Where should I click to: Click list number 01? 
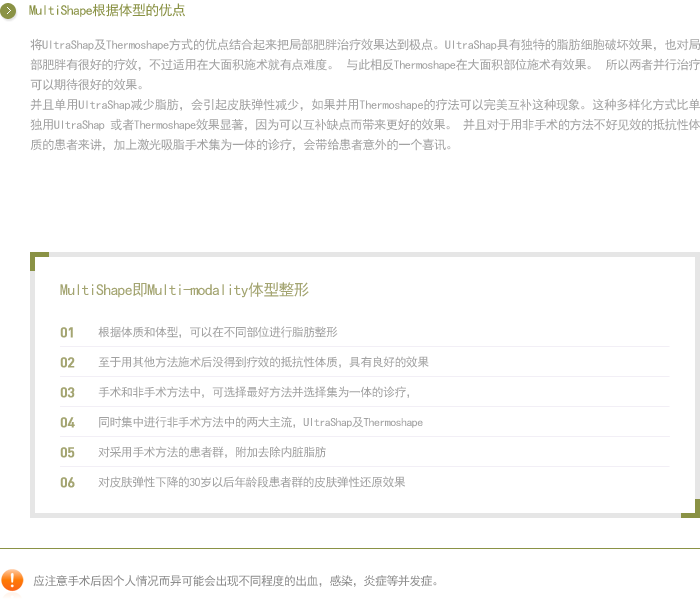tap(67, 333)
